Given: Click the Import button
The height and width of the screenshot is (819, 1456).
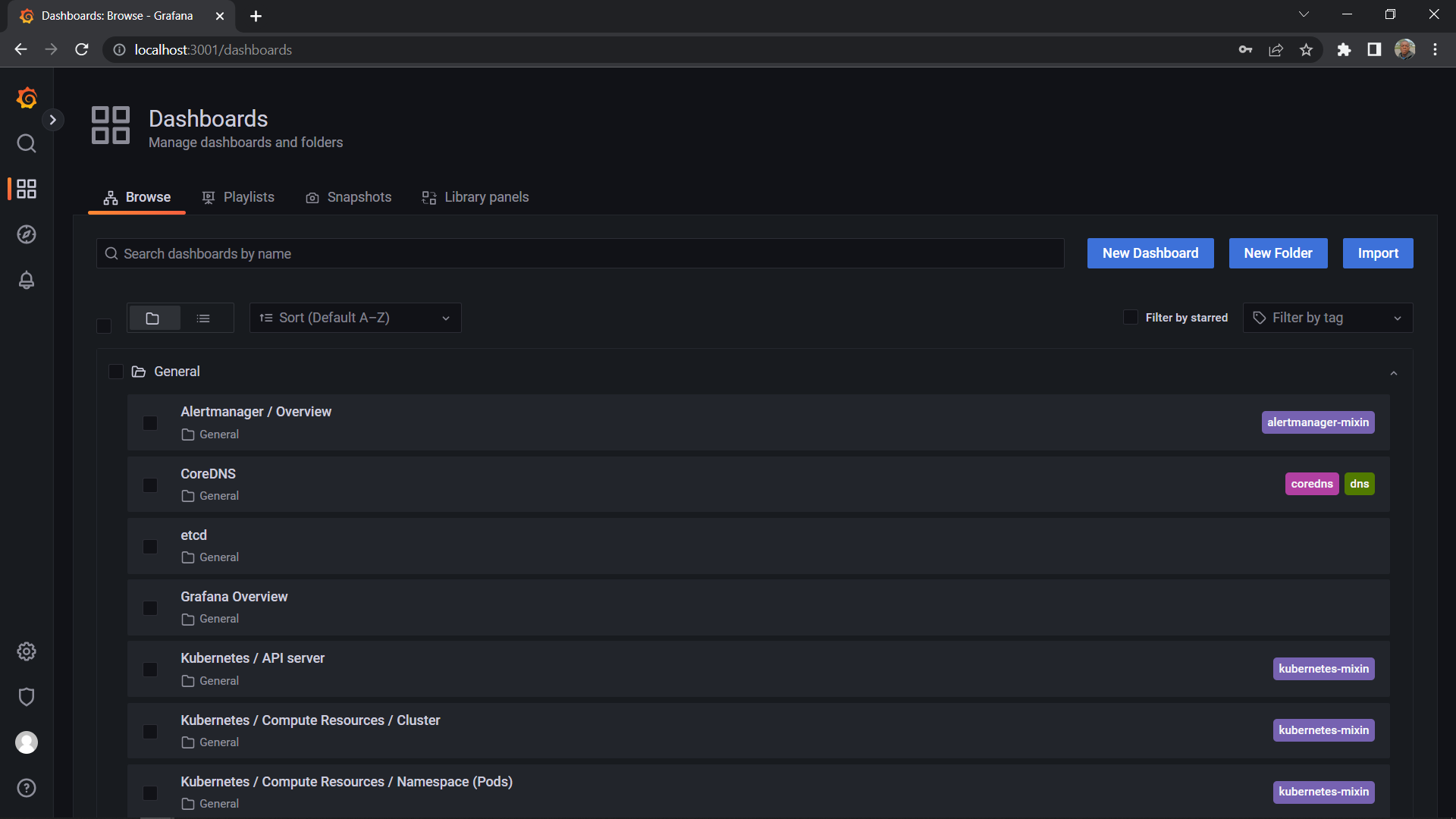Looking at the screenshot, I should click(x=1377, y=253).
